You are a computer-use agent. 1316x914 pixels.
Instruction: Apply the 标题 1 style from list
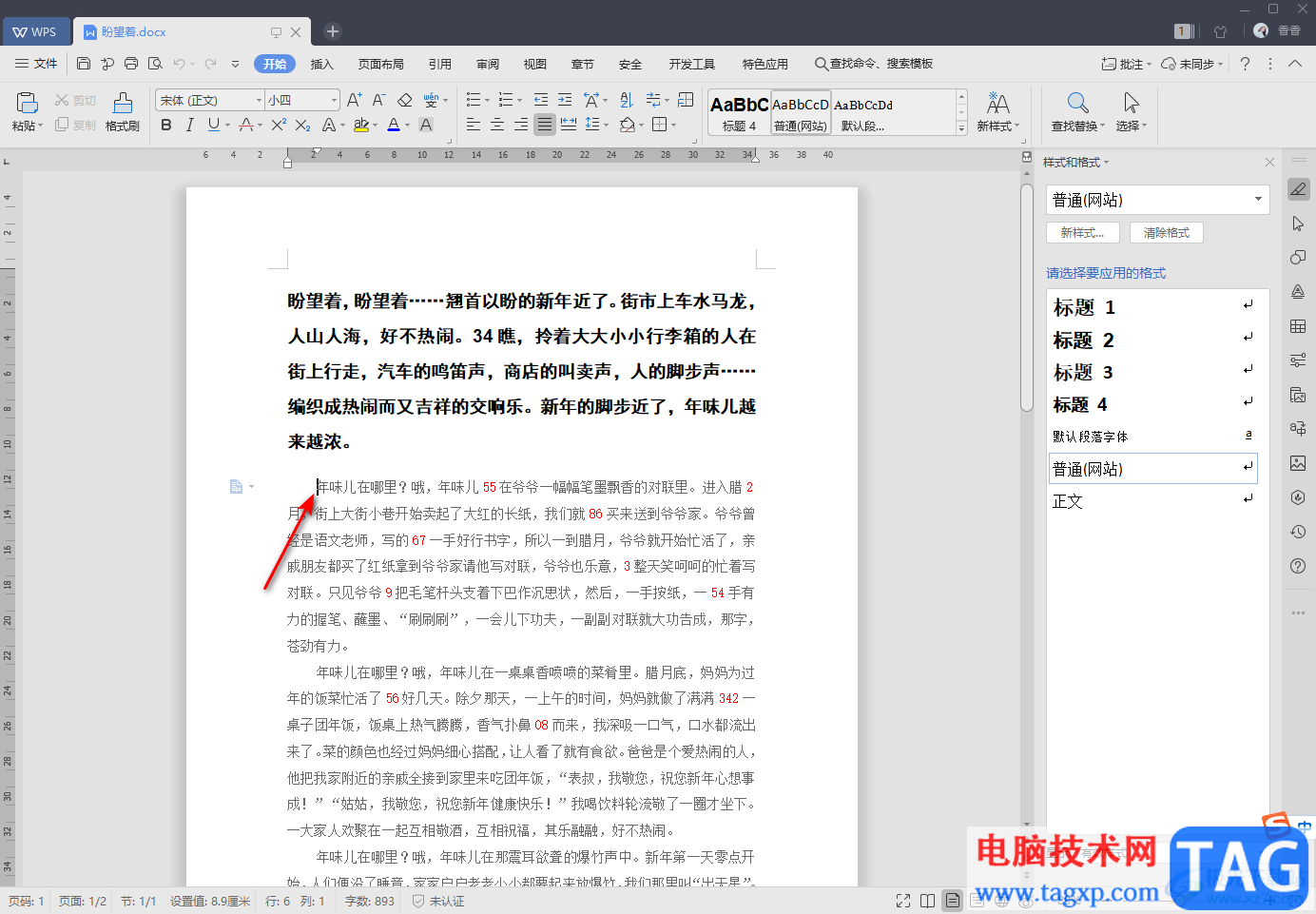(x=1153, y=307)
